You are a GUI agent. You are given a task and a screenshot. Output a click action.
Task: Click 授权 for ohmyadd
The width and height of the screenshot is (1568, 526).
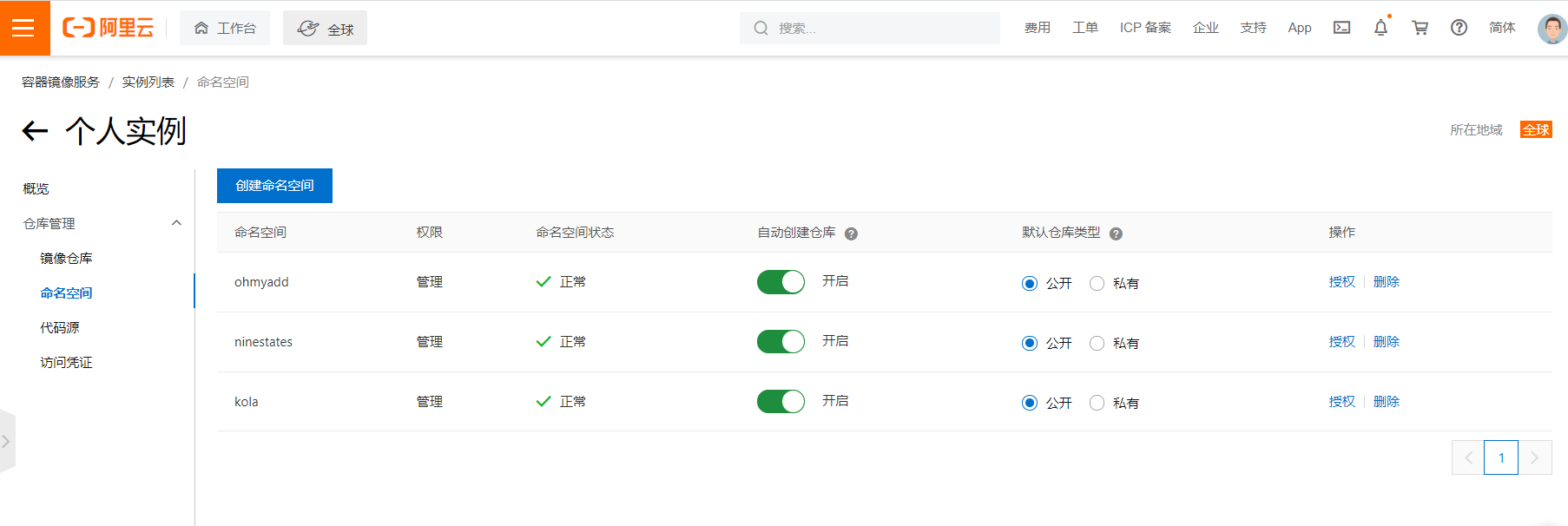(x=1341, y=282)
